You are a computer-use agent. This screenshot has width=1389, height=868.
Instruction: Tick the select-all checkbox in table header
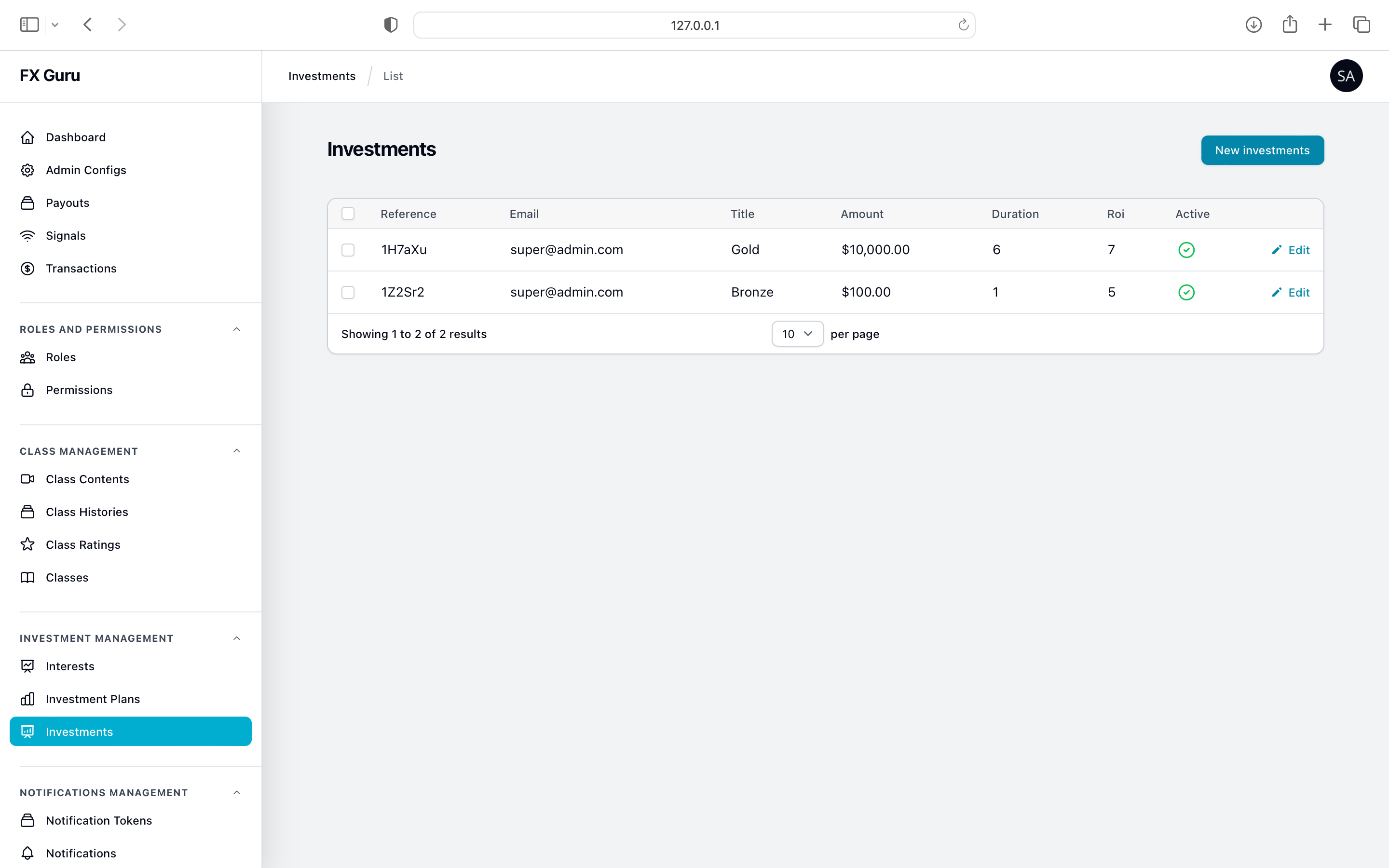(x=348, y=214)
